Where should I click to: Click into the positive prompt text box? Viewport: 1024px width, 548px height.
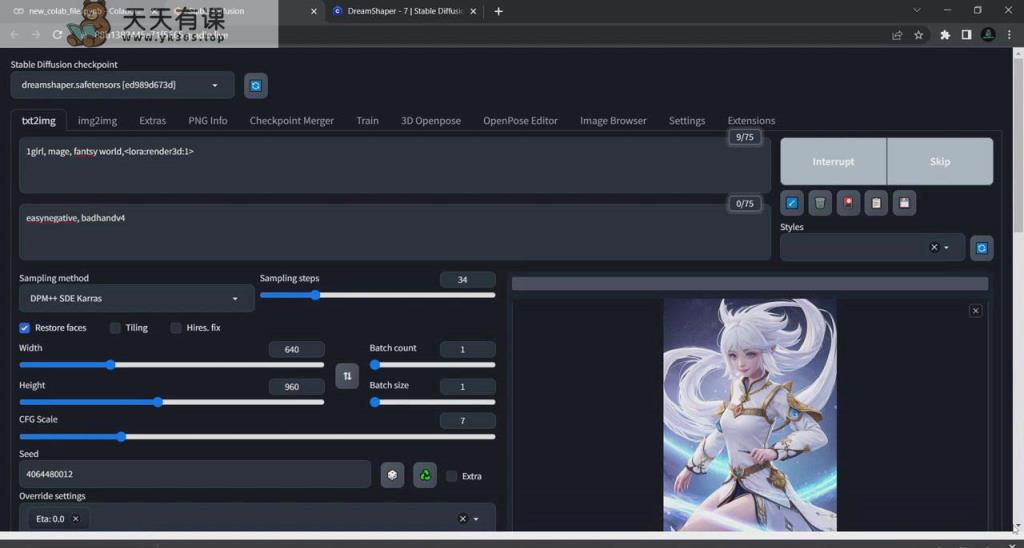coord(395,165)
